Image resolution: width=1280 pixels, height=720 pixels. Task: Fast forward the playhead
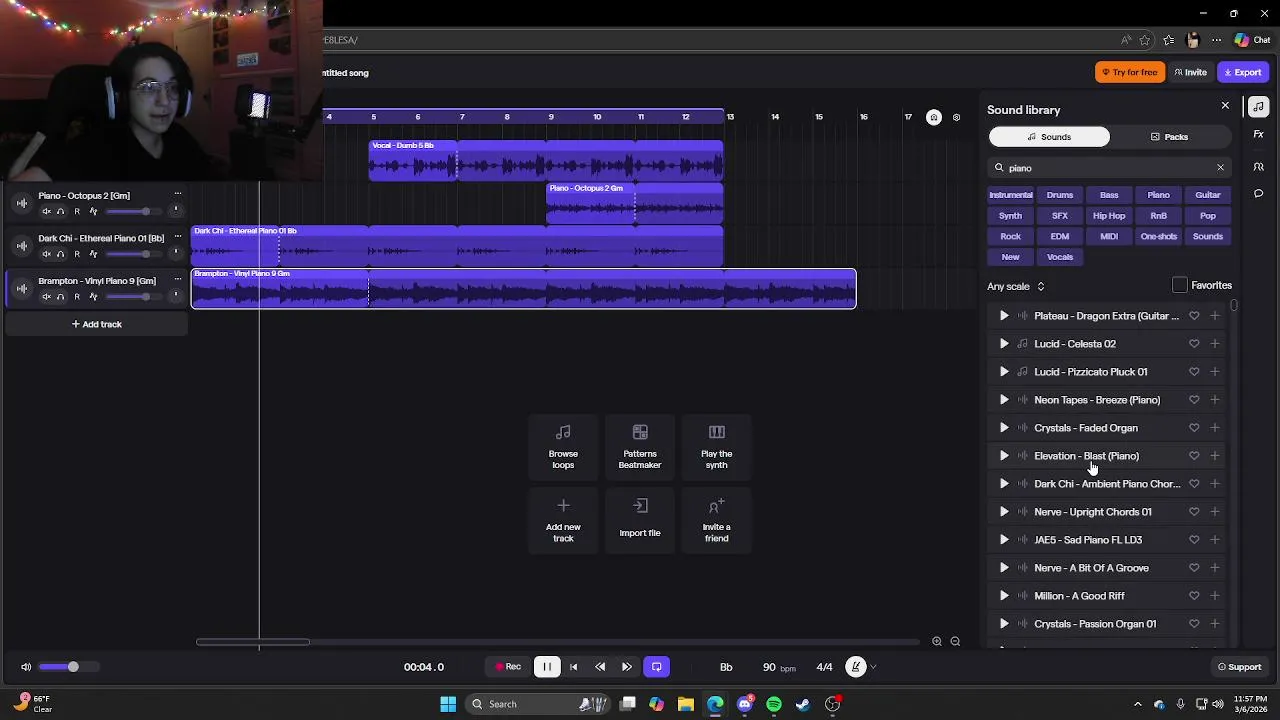click(627, 667)
